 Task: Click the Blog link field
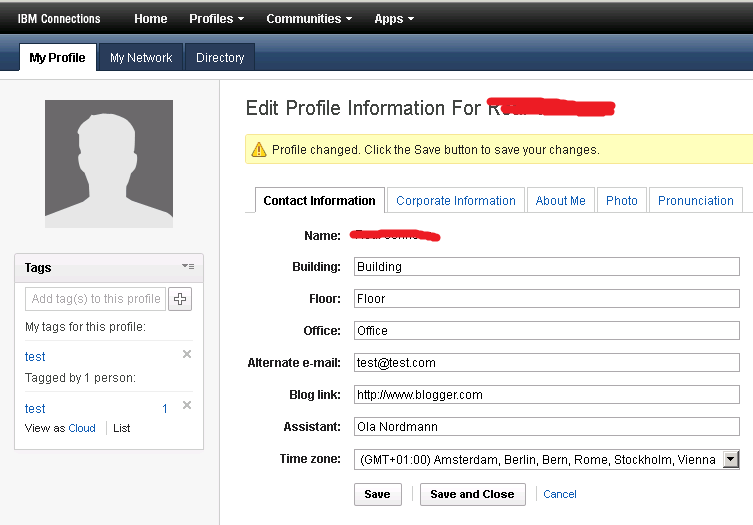coord(547,395)
